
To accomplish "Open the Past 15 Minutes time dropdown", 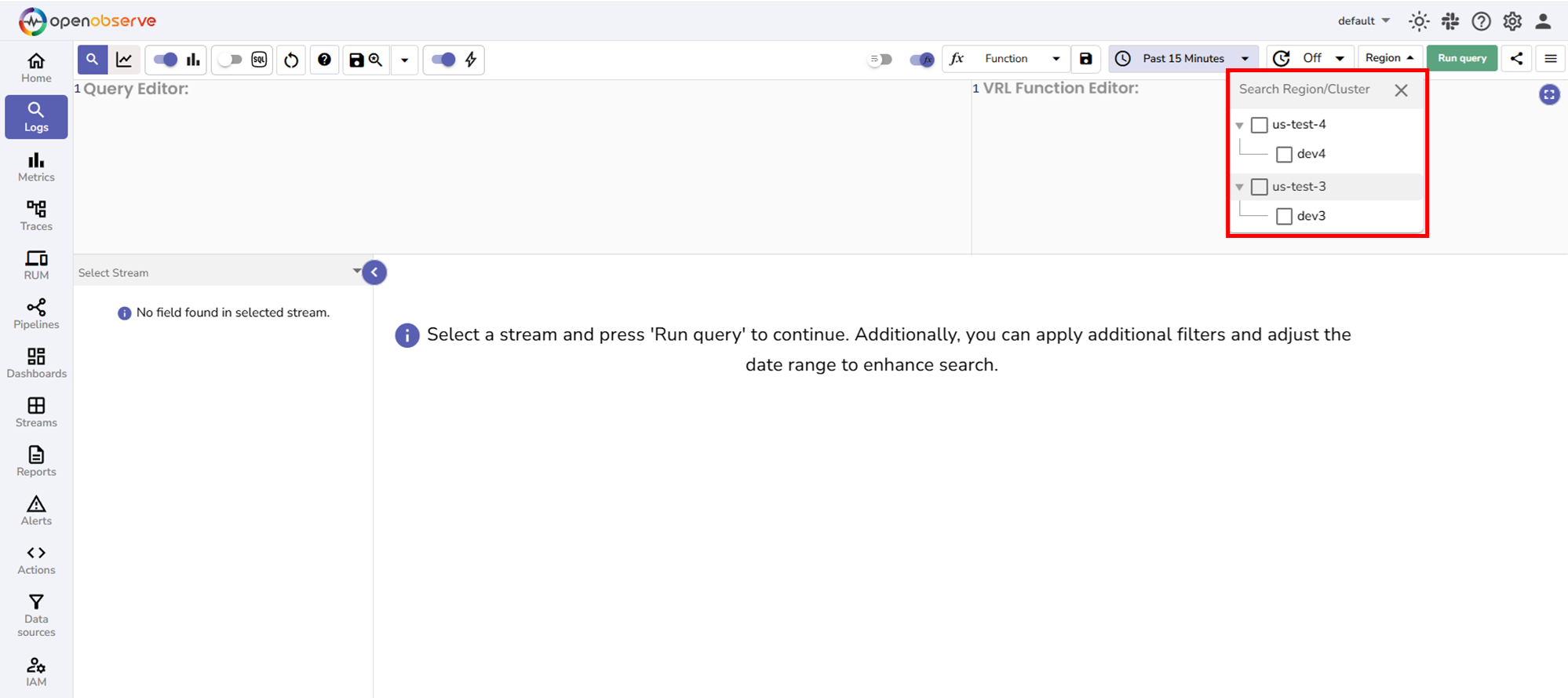I will (1183, 59).
